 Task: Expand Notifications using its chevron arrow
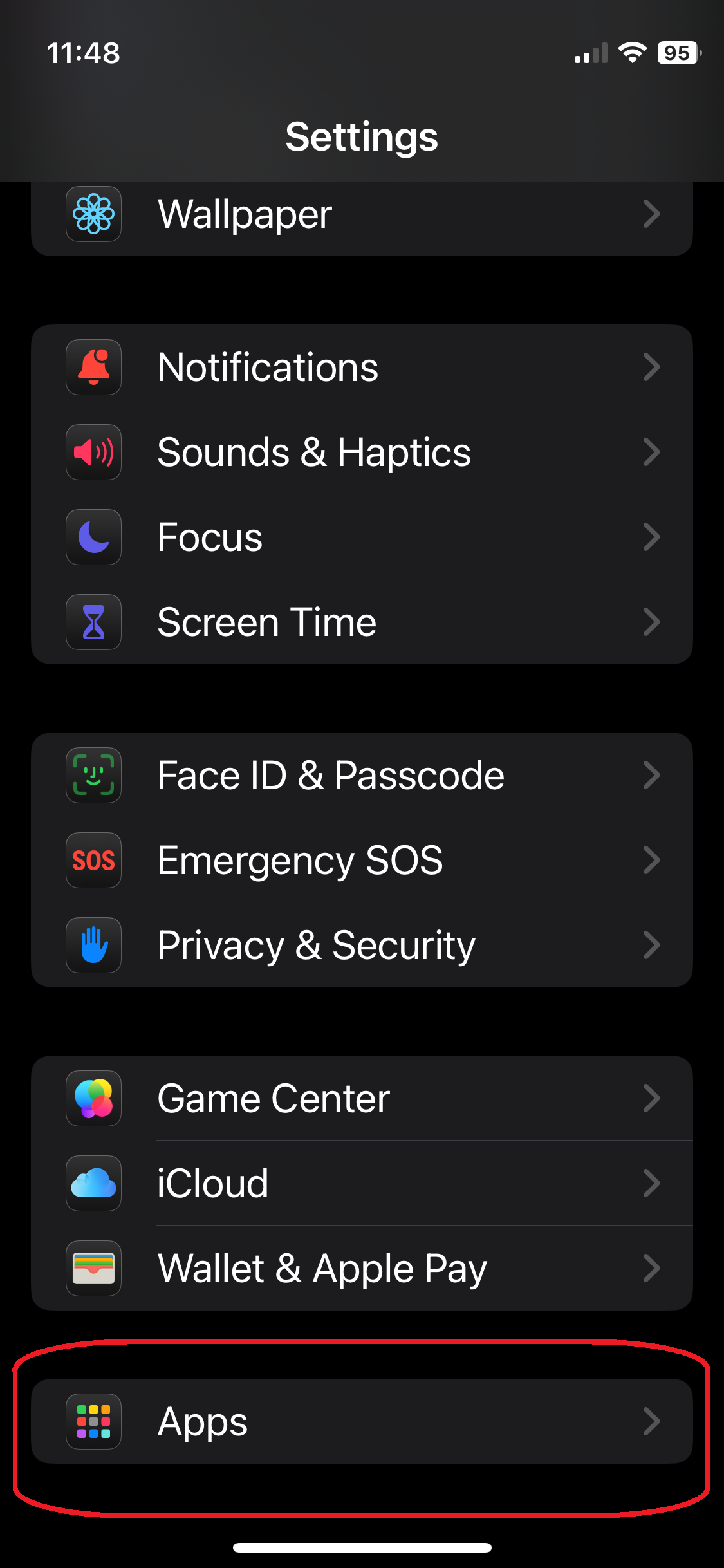(651, 367)
